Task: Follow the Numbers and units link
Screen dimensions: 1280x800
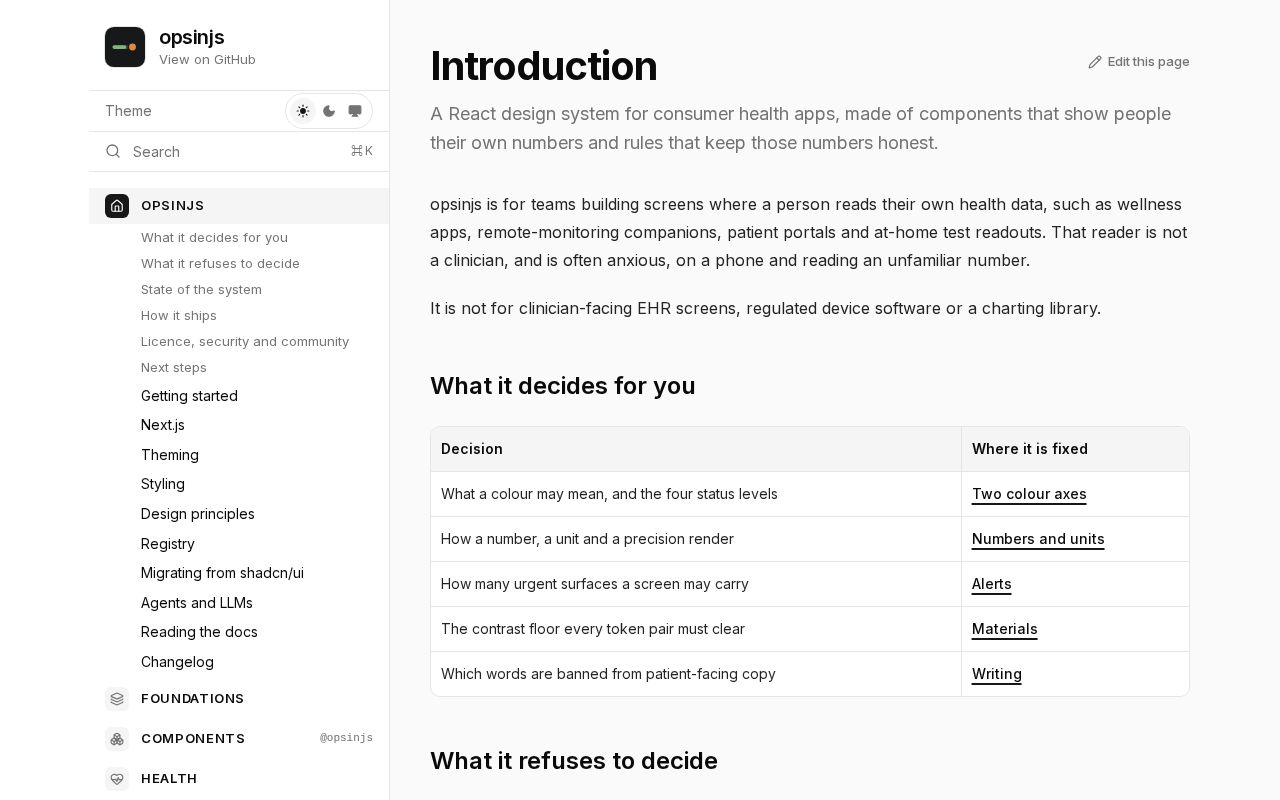Action: click(x=1038, y=539)
